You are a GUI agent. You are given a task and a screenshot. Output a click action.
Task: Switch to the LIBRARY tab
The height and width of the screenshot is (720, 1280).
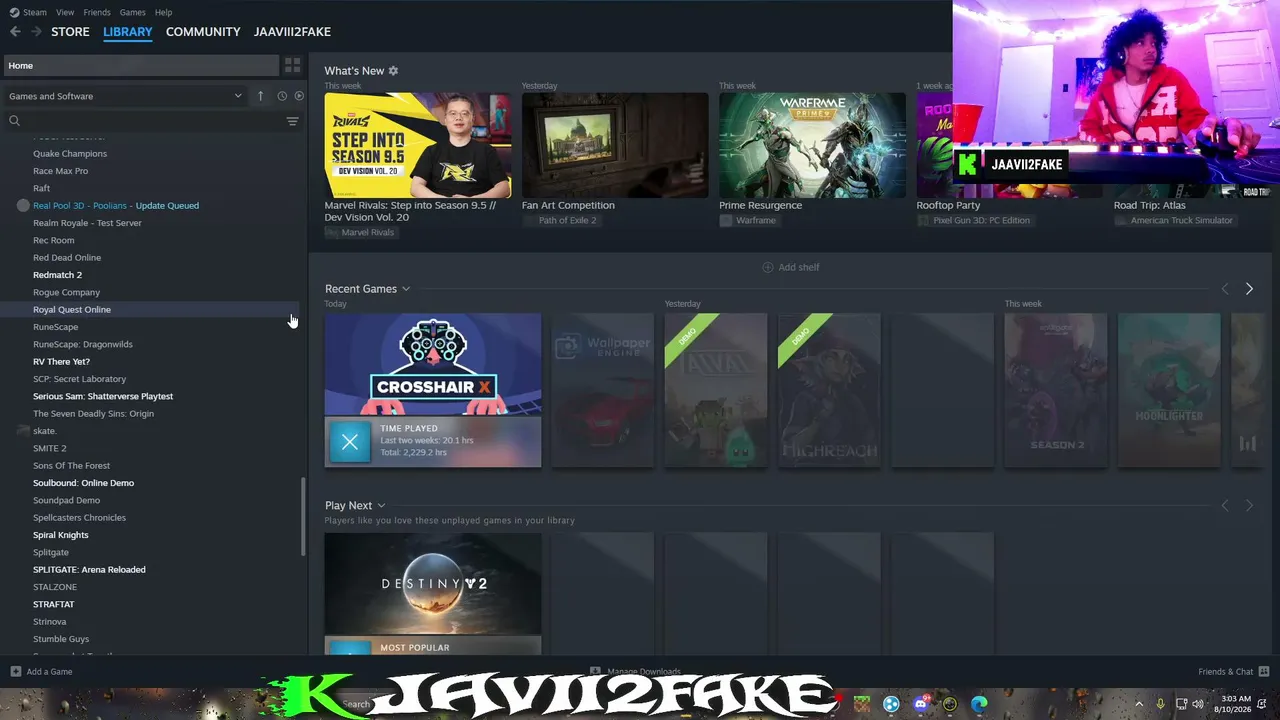tap(128, 32)
